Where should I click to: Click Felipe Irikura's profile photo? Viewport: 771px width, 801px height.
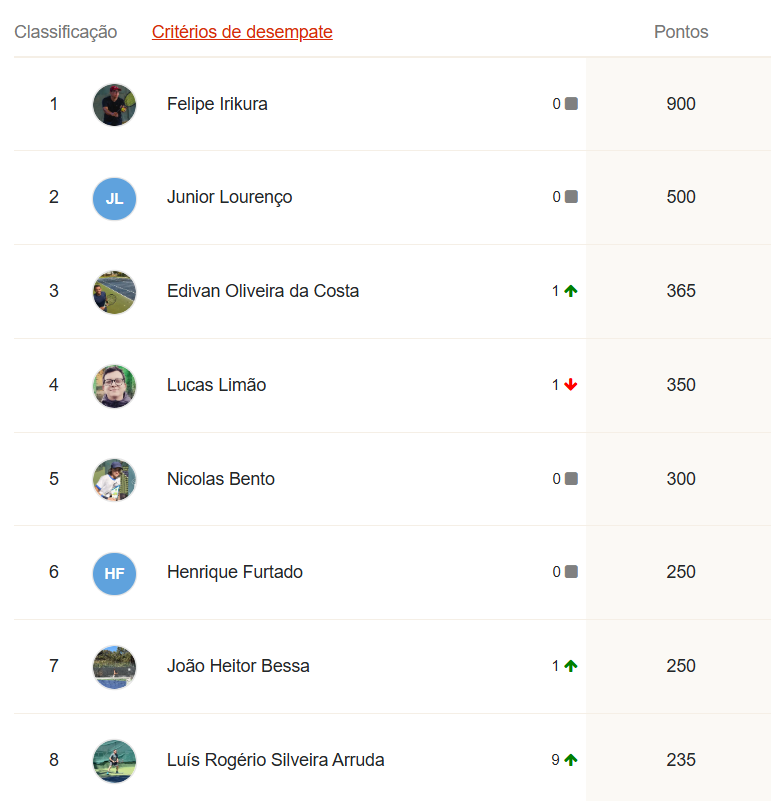pos(114,104)
